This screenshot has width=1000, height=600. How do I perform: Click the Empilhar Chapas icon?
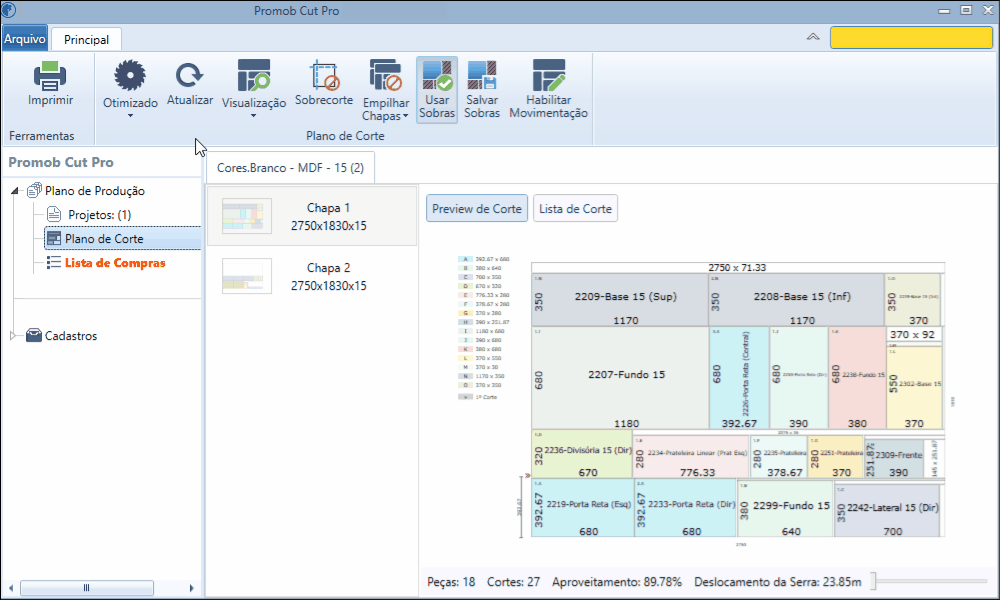386,76
